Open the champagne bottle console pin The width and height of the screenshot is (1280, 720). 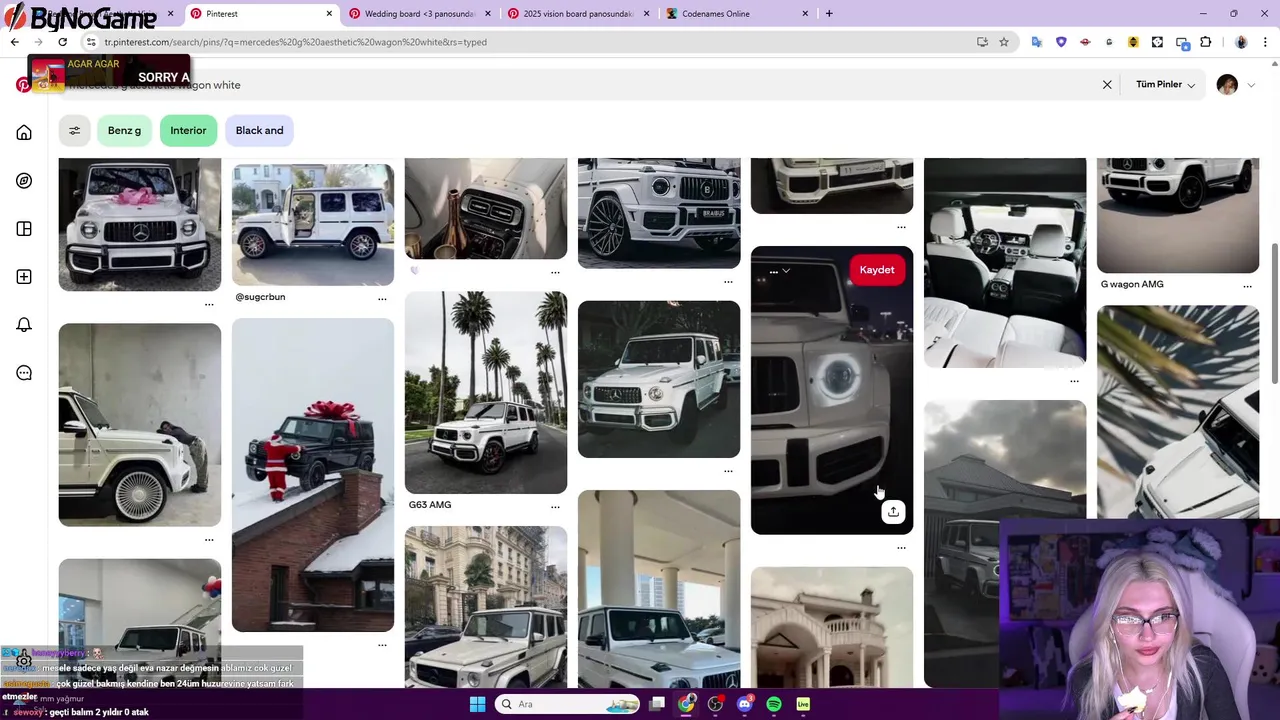[x=486, y=208]
